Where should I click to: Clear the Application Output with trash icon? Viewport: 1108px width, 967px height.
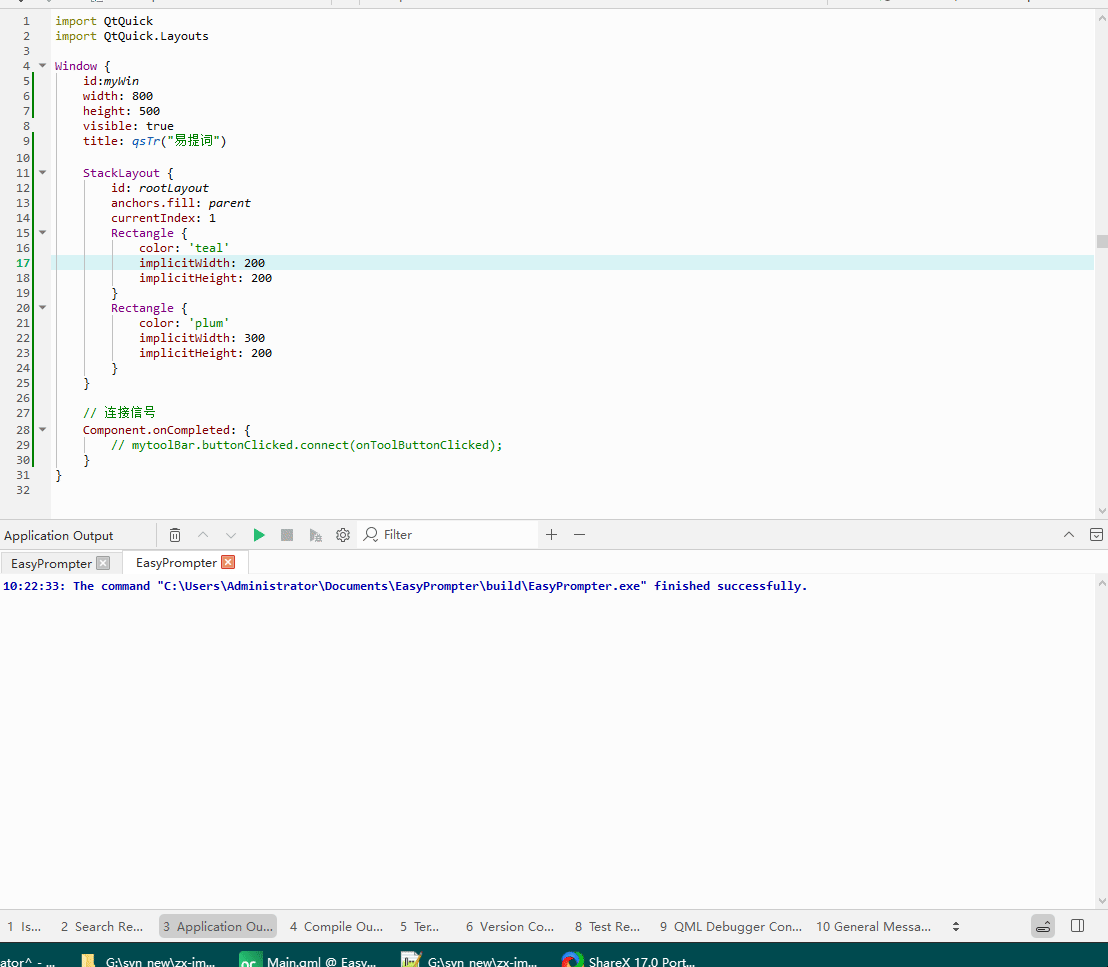[175, 535]
